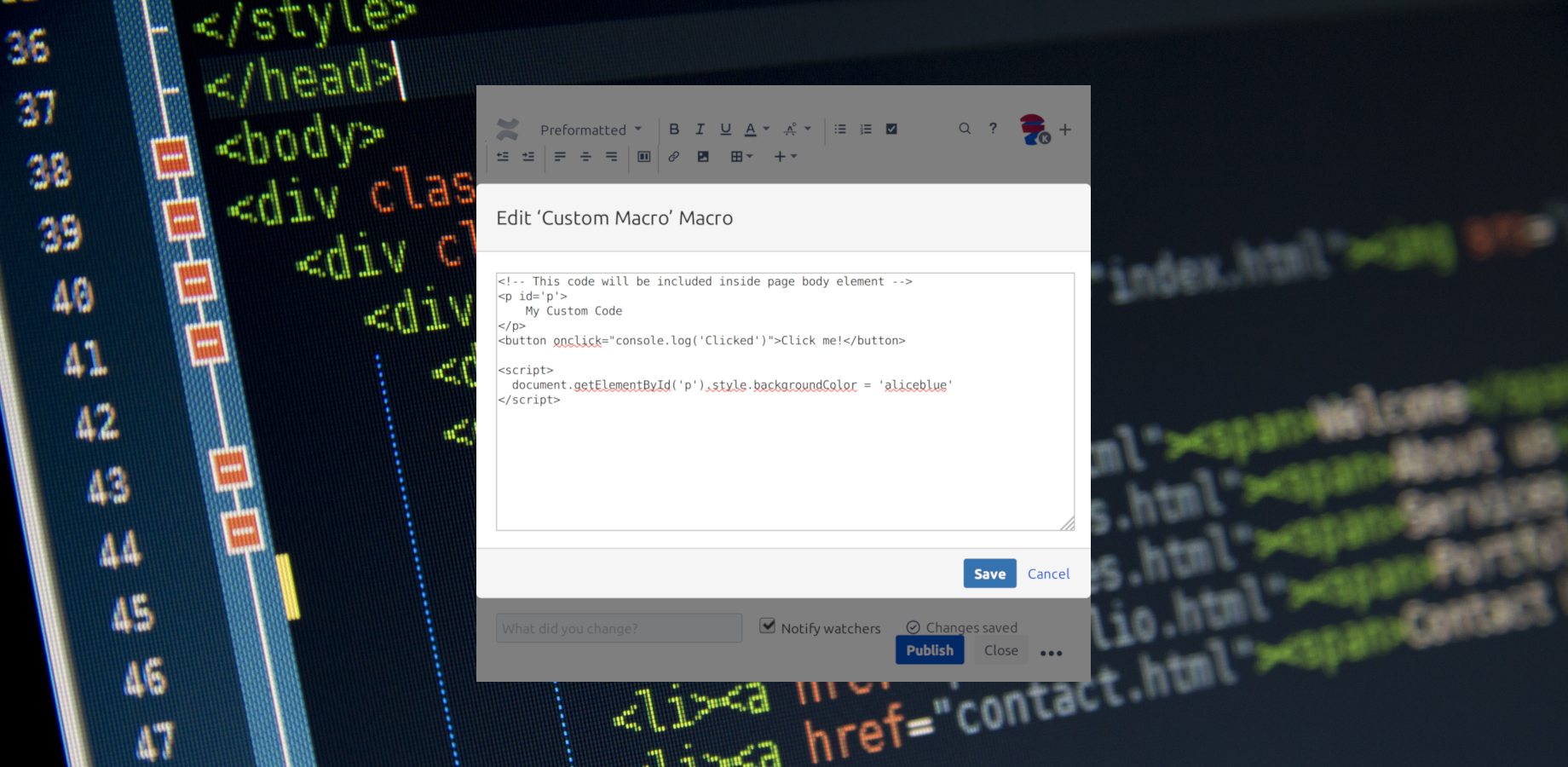Open the editor help question mark
Image resolution: width=1568 pixels, height=767 pixels.
993,129
